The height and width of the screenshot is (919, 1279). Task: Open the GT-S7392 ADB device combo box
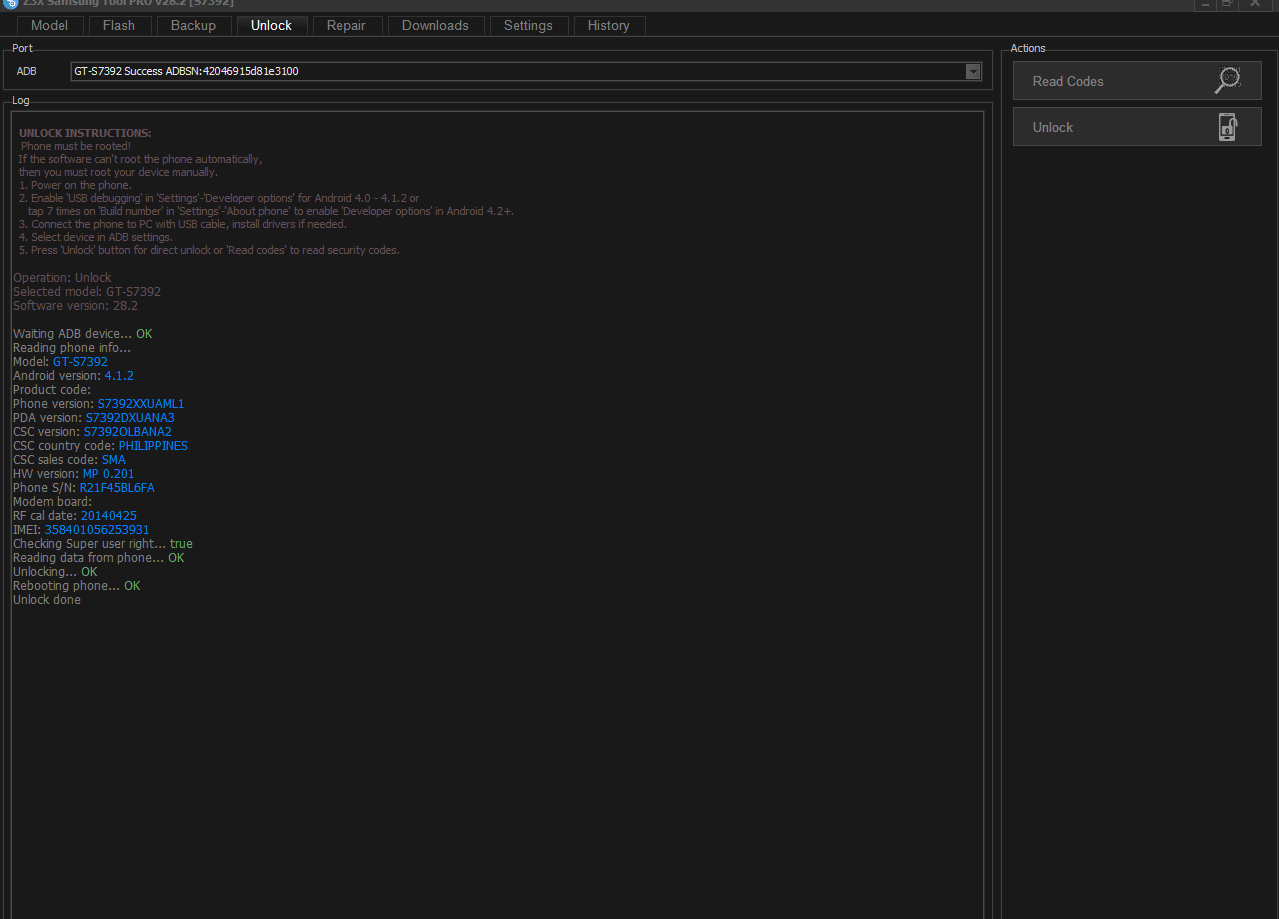(526, 71)
